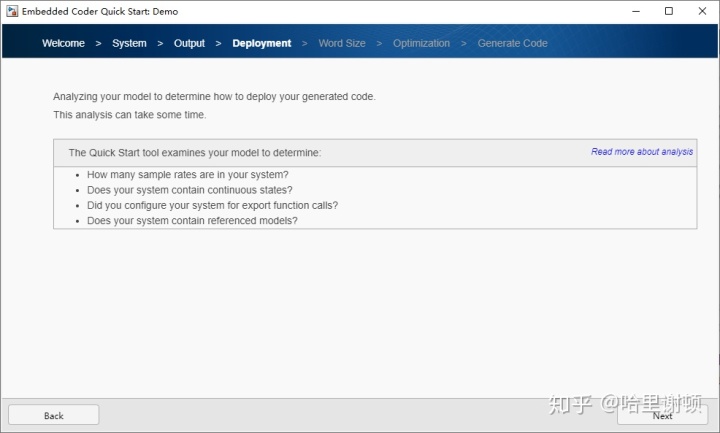Select the Deployment step

[262, 43]
